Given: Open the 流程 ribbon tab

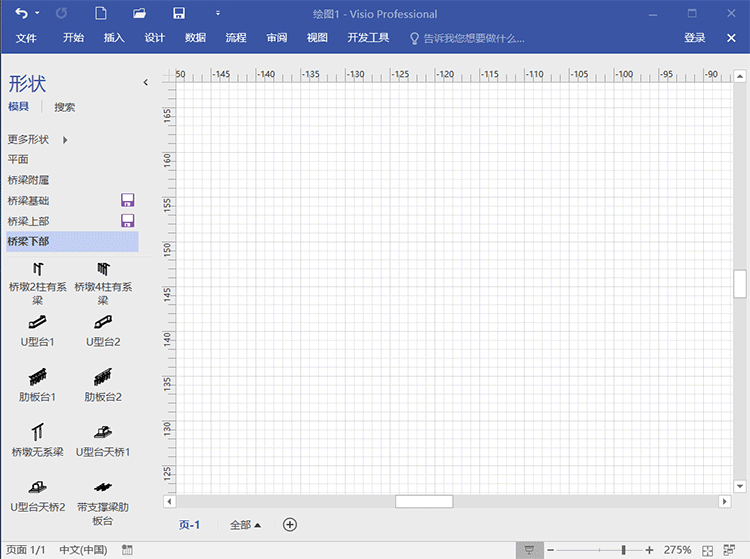Looking at the screenshot, I should (x=236, y=38).
